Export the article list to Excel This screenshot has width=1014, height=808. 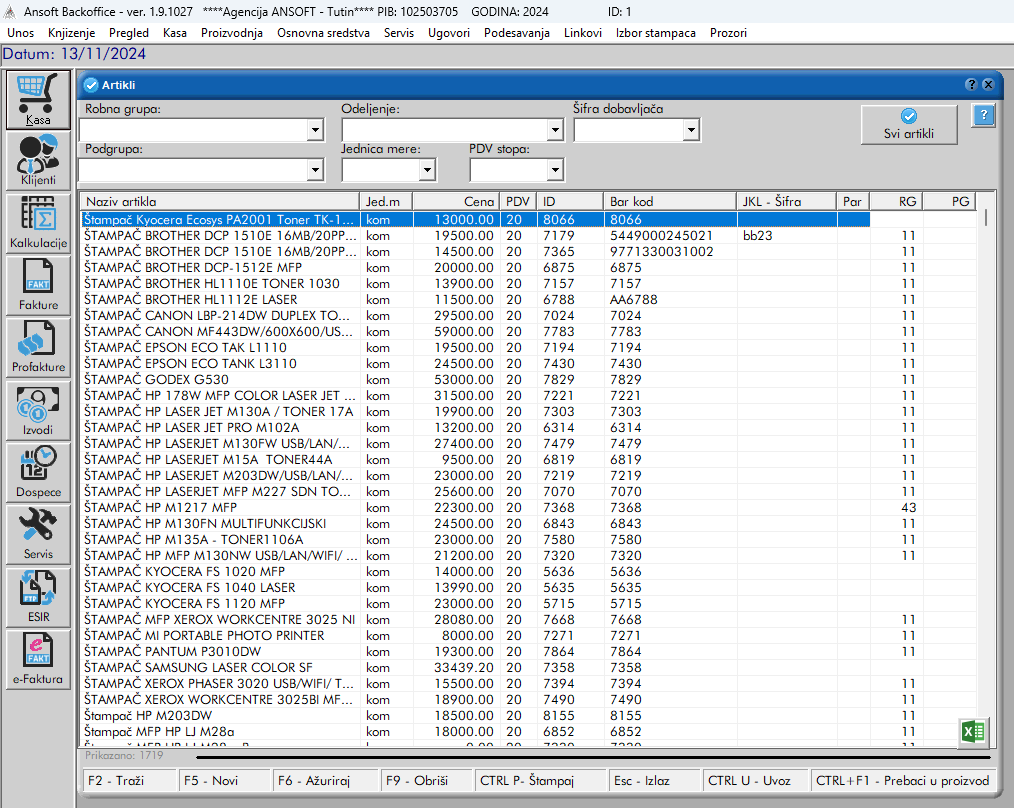pyautogui.click(x=973, y=732)
